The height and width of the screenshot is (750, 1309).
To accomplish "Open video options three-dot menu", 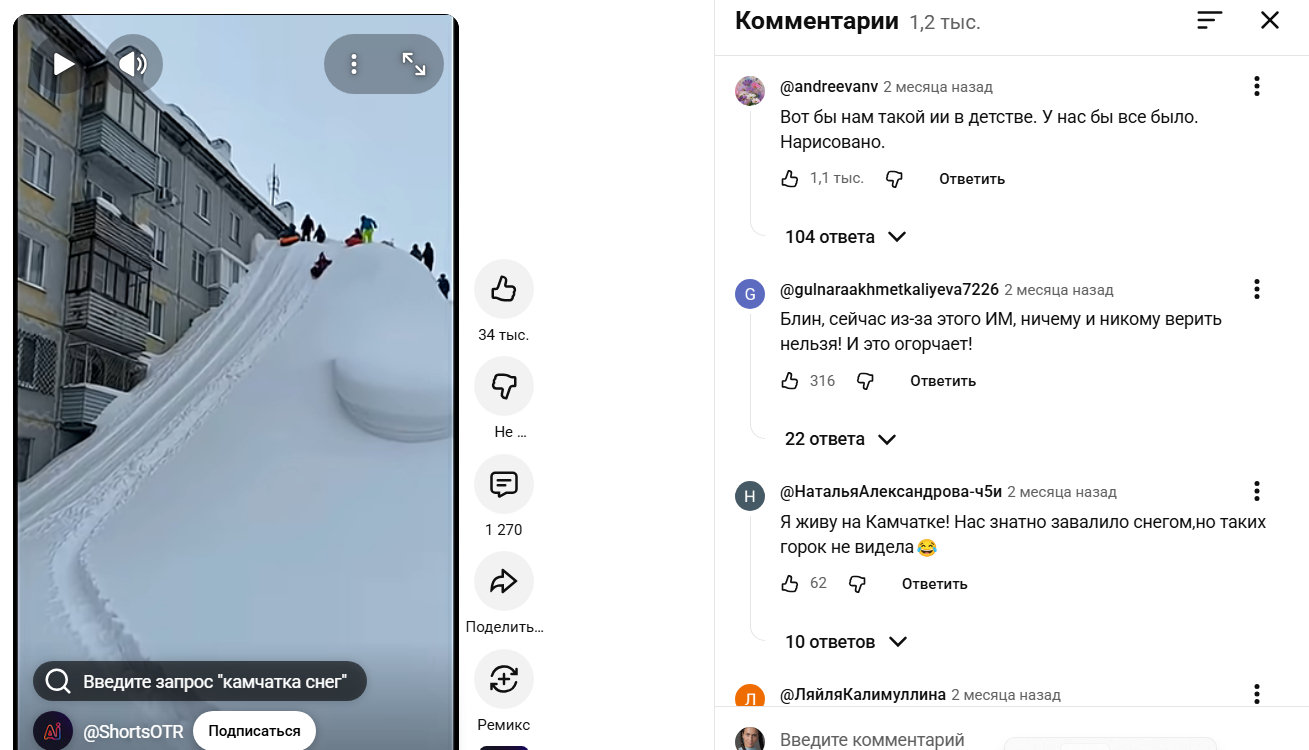I will [x=354, y=65].
